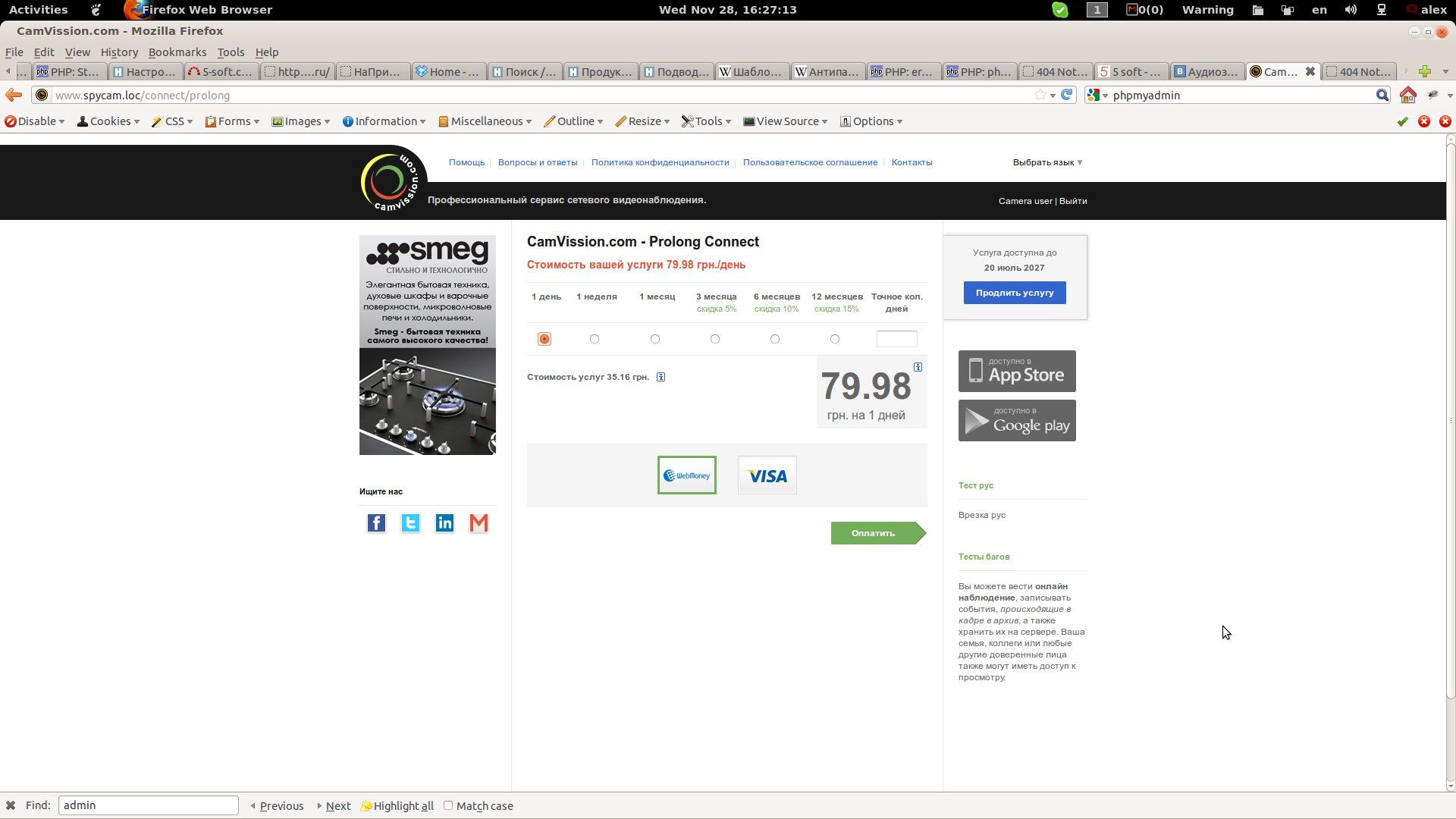
Task: Go back with the browser back arrow
Action: [x=14, y=95]
